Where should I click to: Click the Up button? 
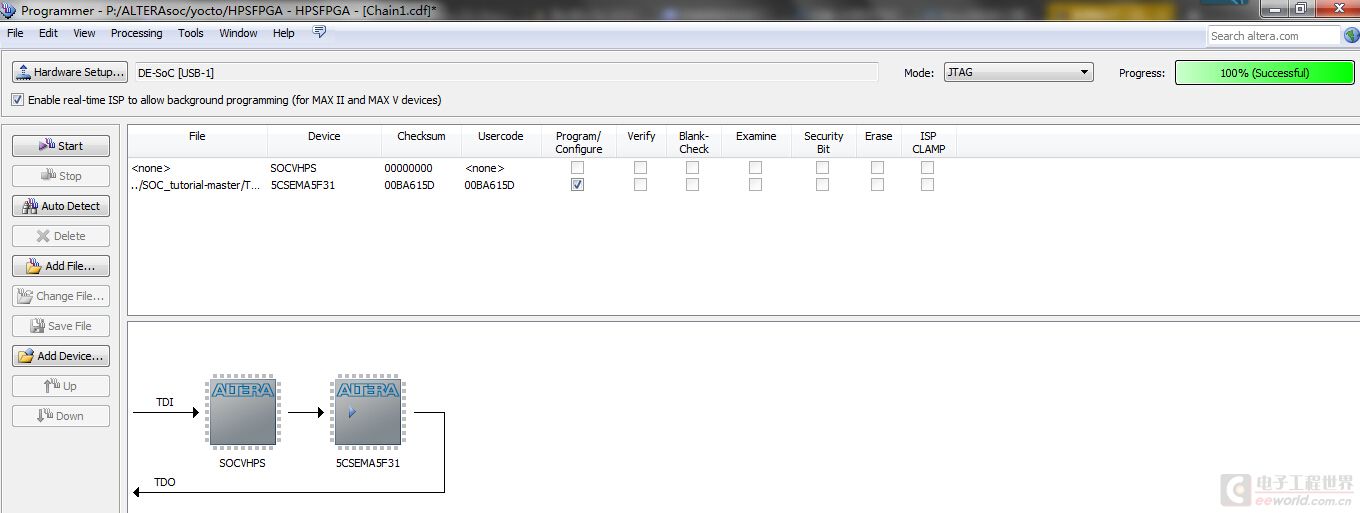[61, 386]
